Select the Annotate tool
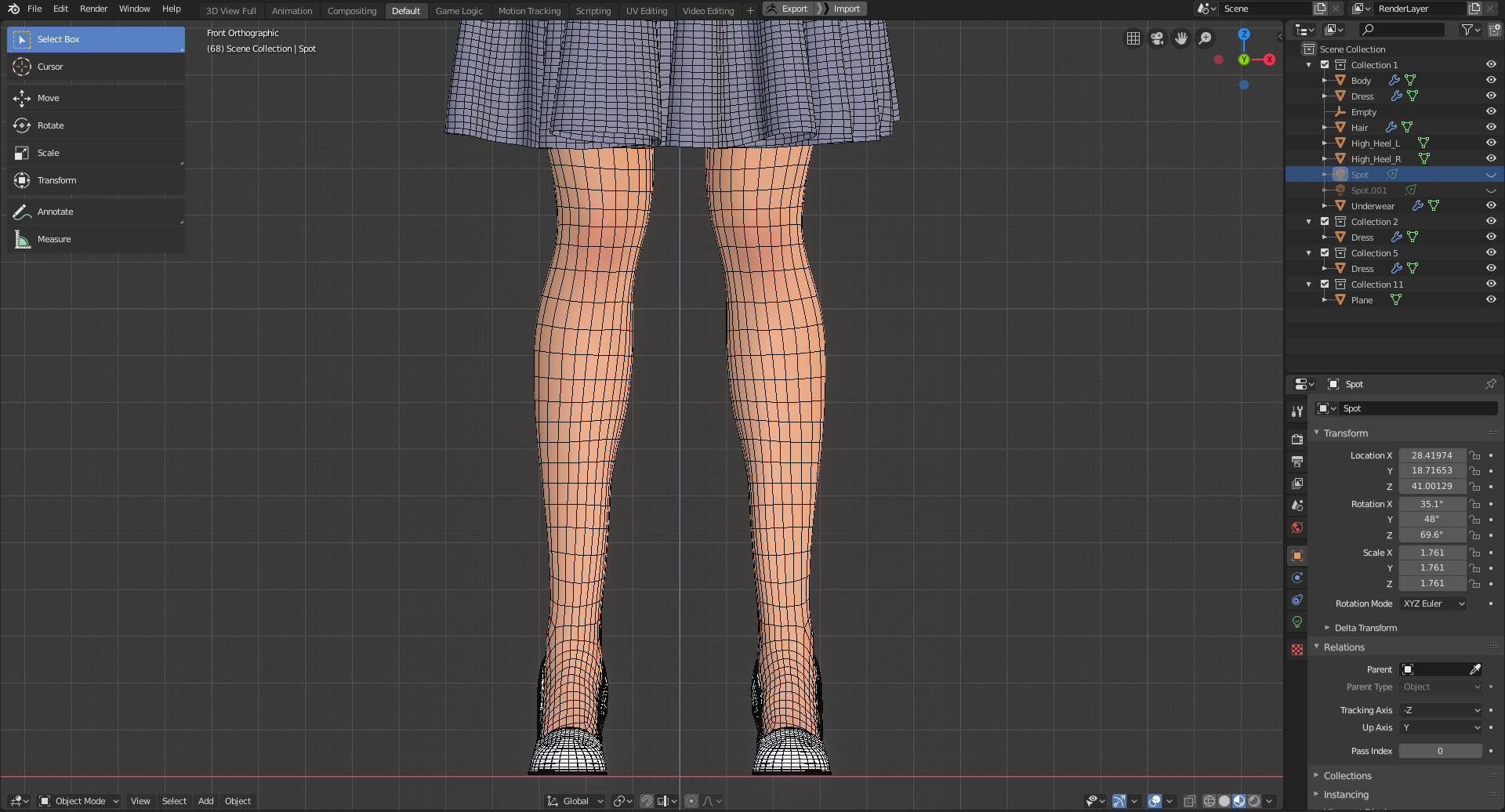Screen dimensions: 1505x812 pos(96,212)
